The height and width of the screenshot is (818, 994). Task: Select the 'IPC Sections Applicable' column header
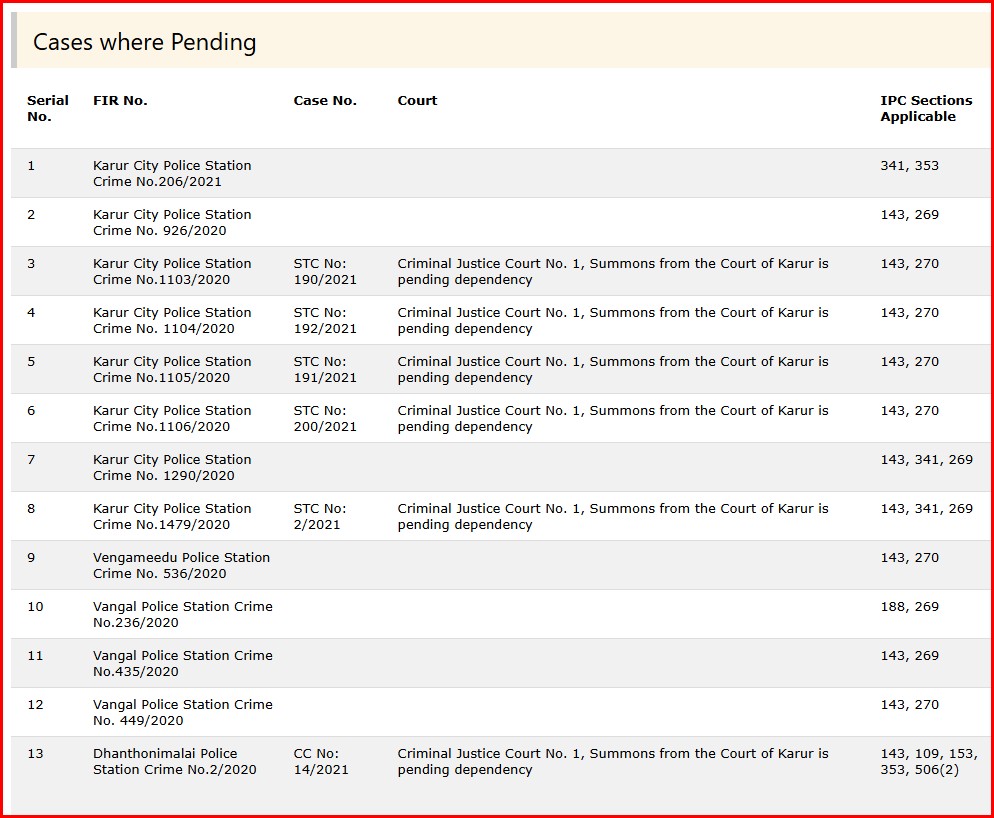pos(926,108)
